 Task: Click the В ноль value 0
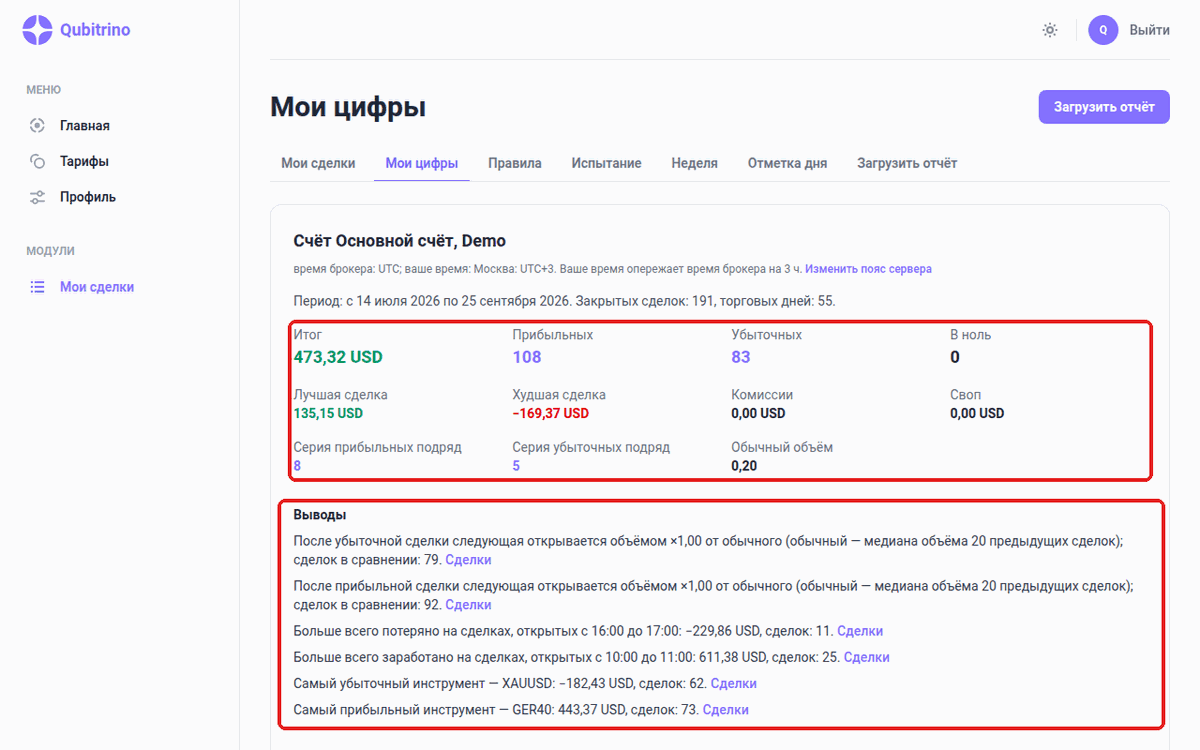tap(955, 357)
